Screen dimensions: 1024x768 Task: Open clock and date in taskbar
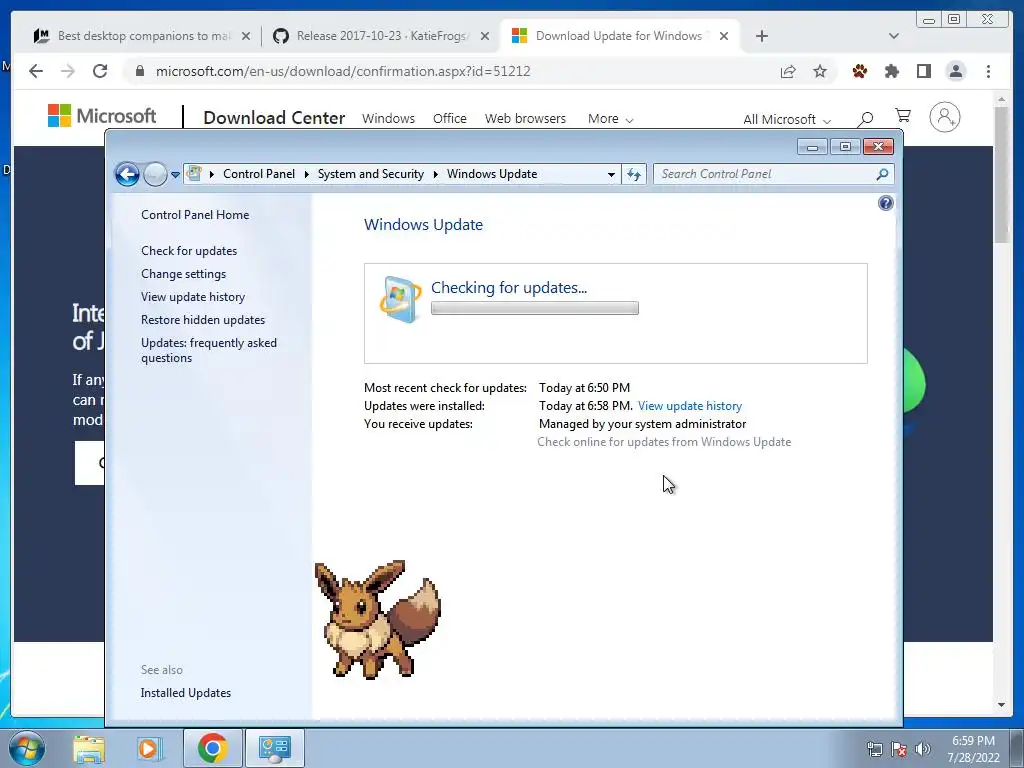click(x=974, y=749)
